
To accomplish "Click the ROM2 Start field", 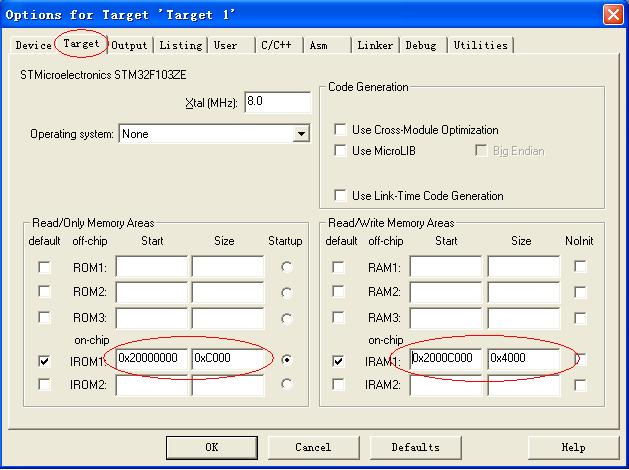I will [x=152, y=292].
